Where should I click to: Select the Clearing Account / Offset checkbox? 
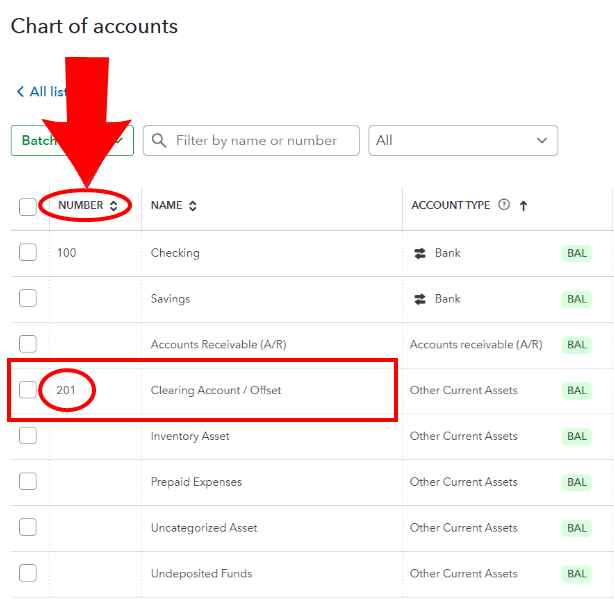[x=28, y=390]
